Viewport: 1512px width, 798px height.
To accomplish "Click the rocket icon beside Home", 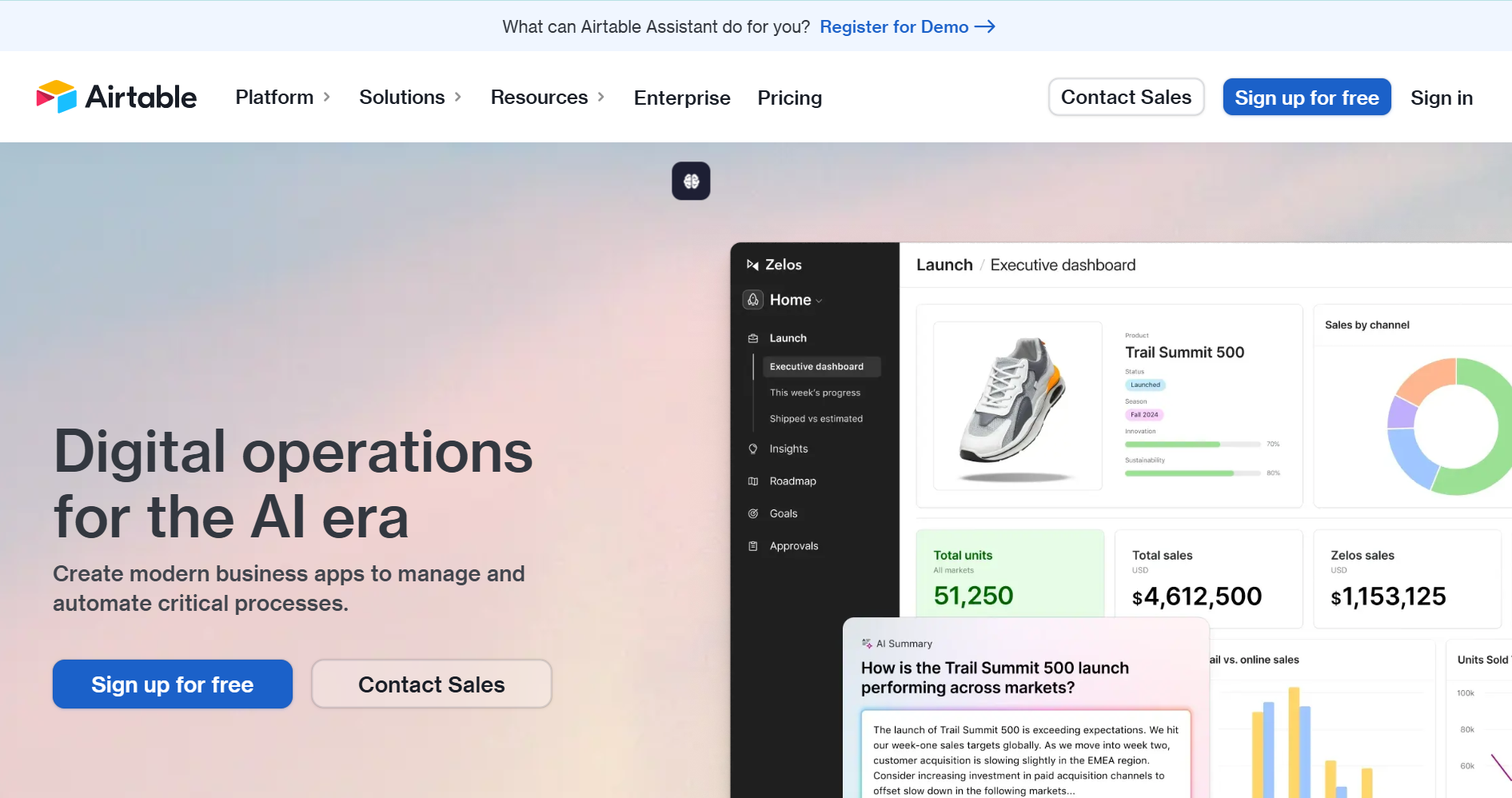I will click(x=753, y=300).
